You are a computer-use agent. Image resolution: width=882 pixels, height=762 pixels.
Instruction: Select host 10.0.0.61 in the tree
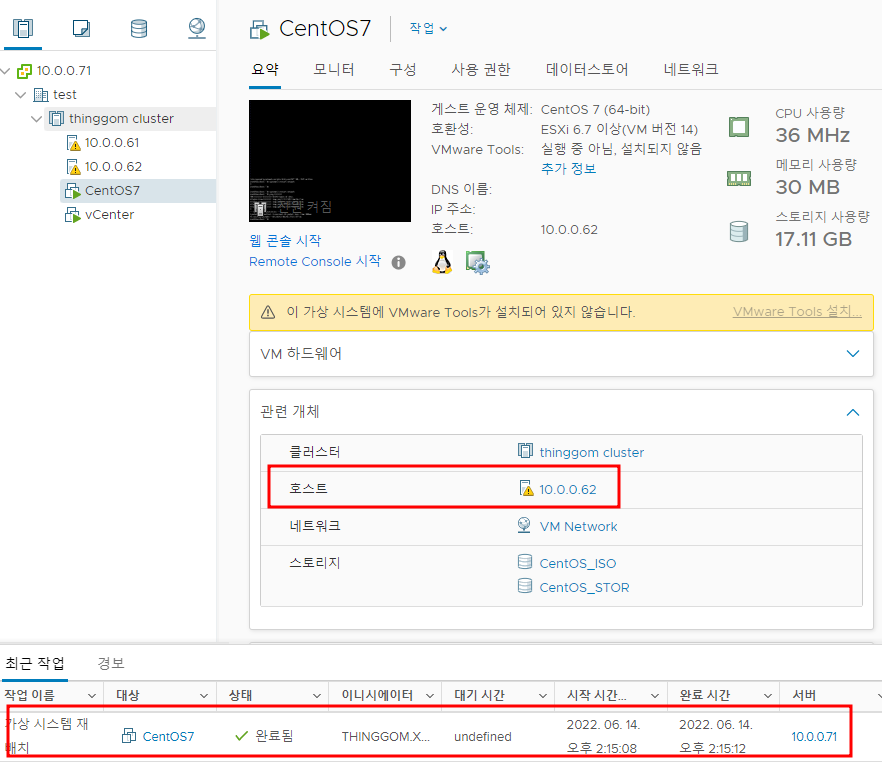112,143
